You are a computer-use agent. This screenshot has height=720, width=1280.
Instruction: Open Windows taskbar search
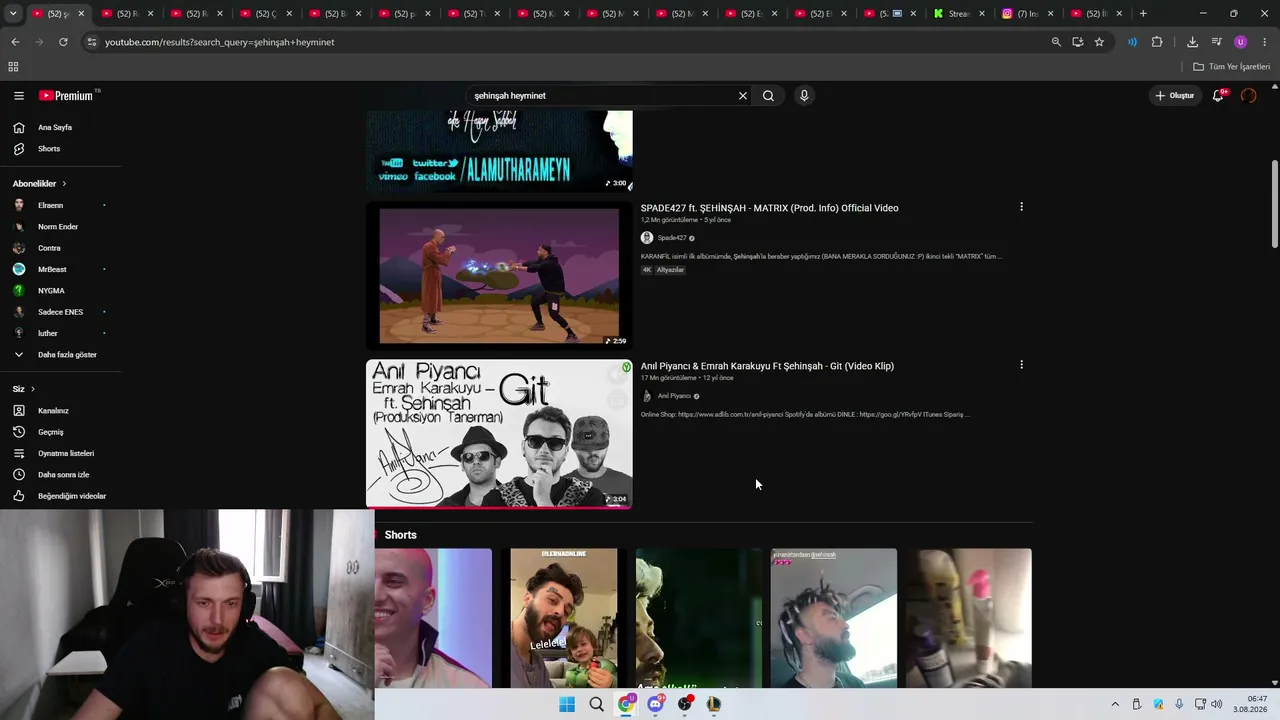coord(596,704)
